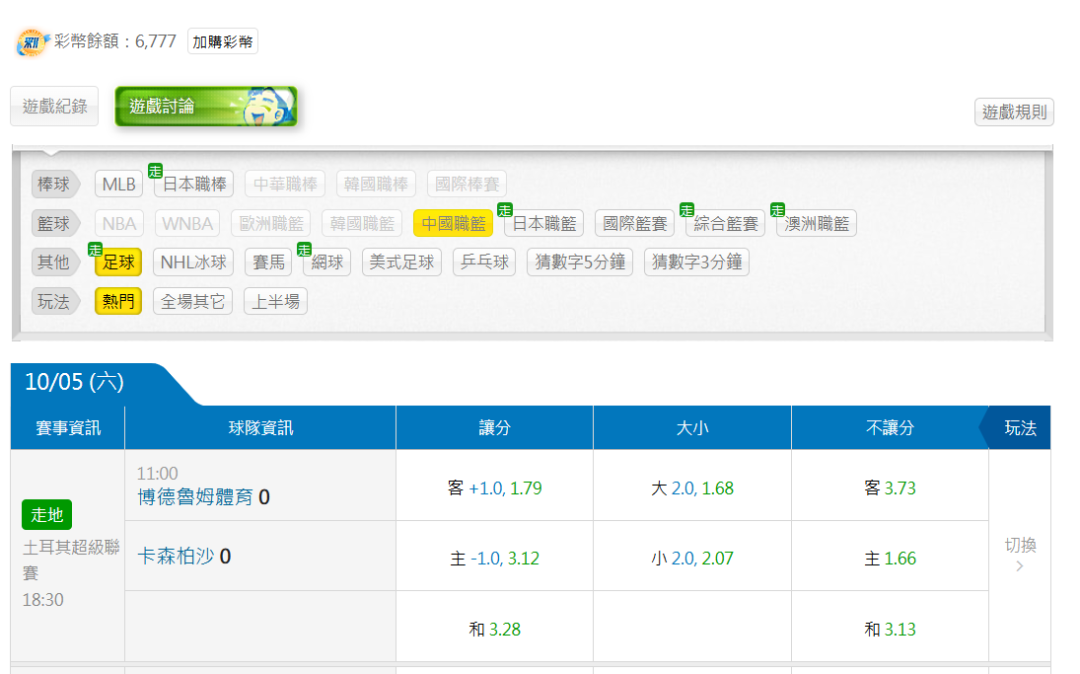Select 日本職棒 league filter
Viewport: 1080px width, 674px height.
click(195, 185)
